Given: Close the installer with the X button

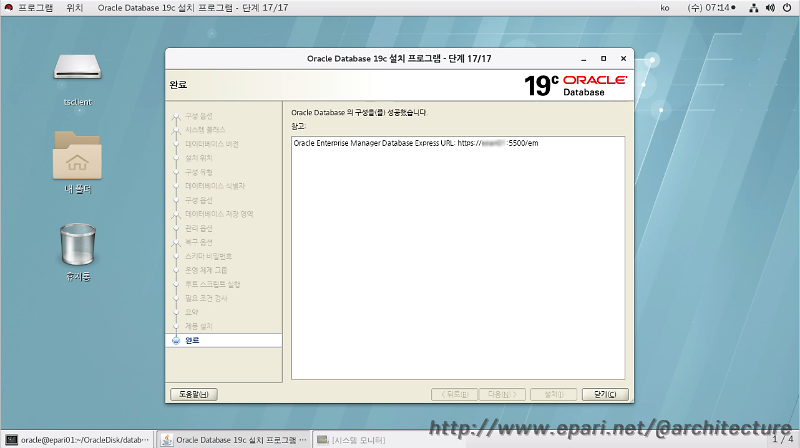Looking at the screenshot, I should pyautogui.click(x=623, y=59).
